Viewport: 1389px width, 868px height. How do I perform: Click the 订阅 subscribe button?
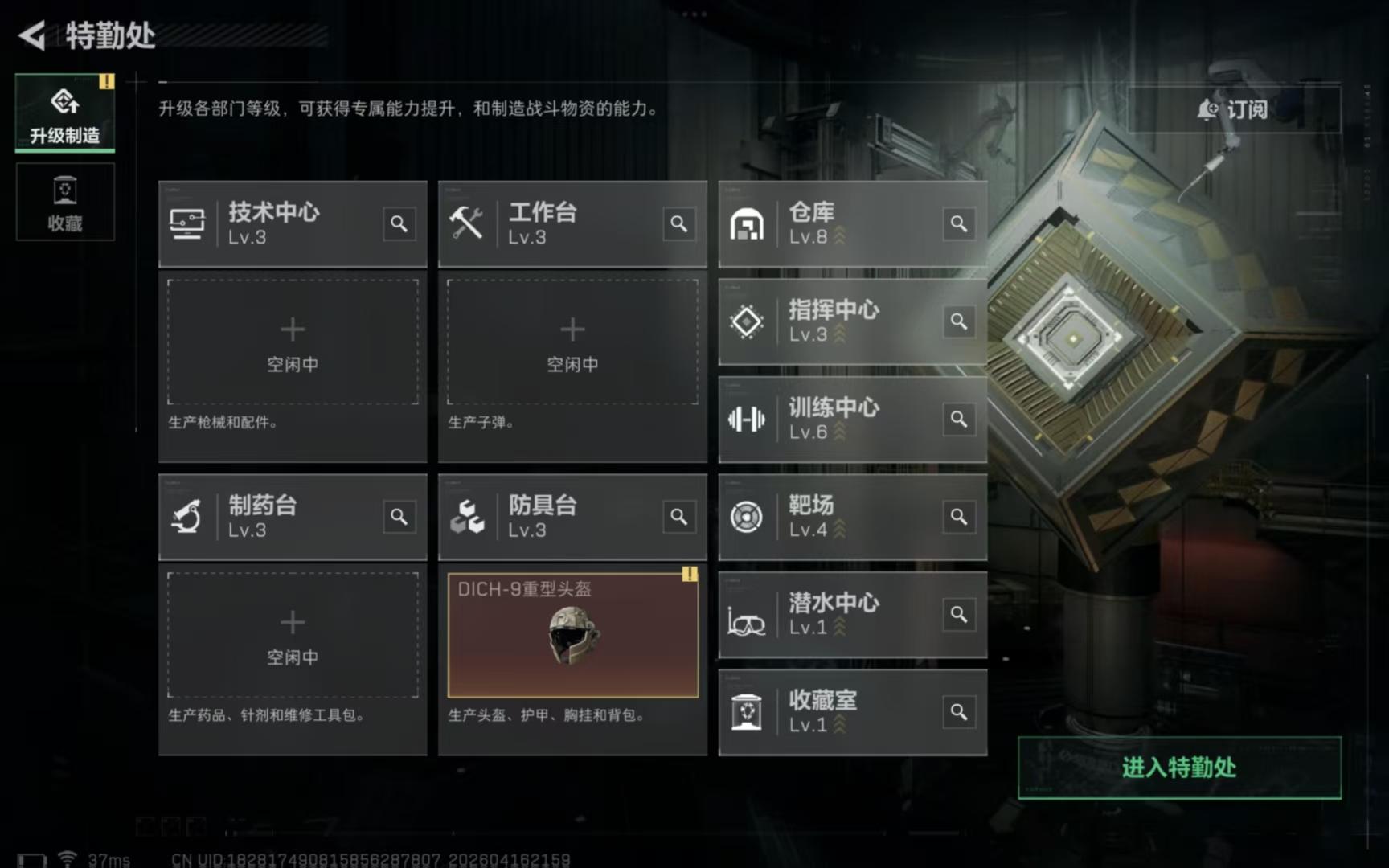[1234, 109]
